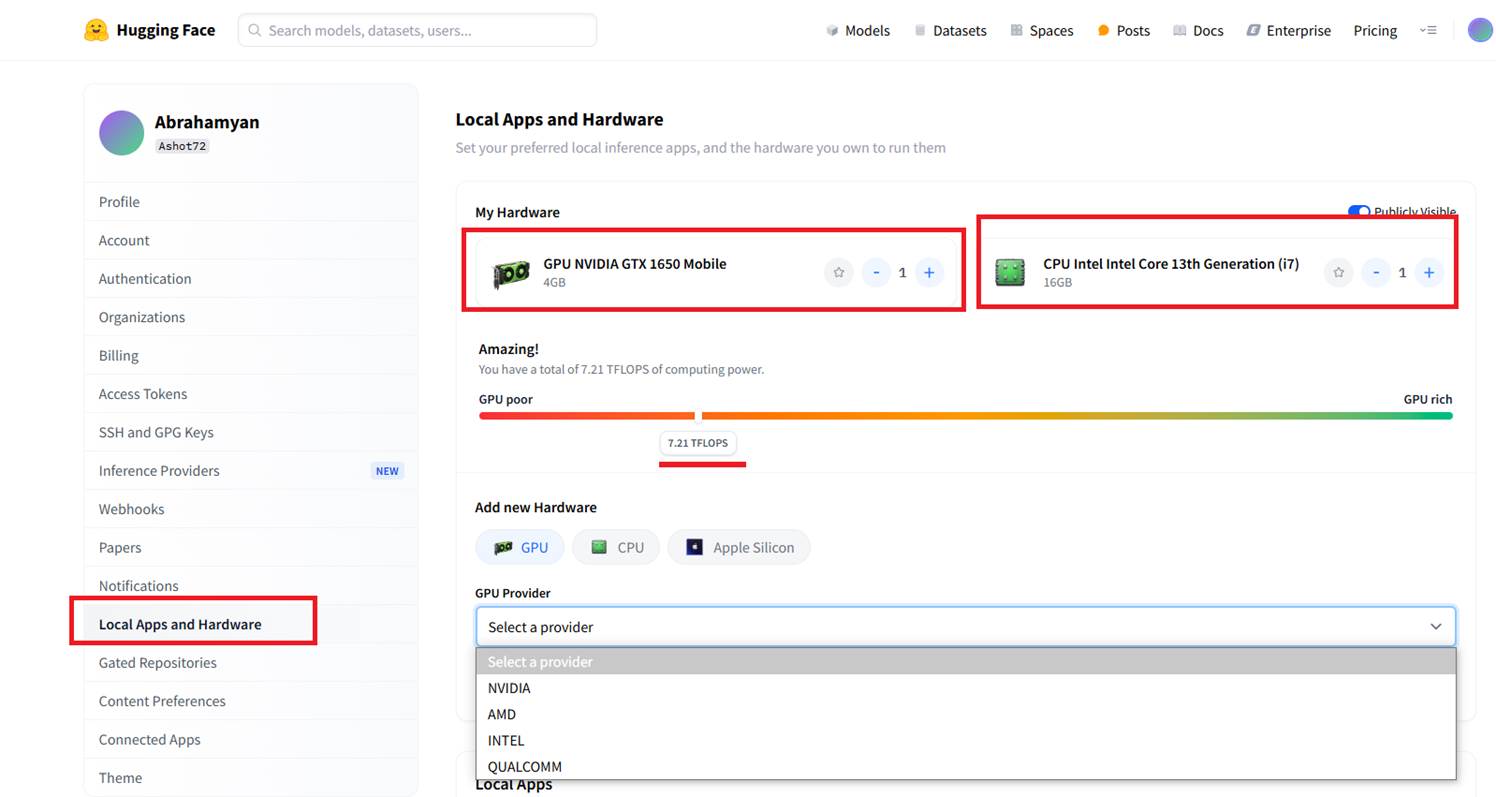This screenshot has height=797, width=1496.
Task: Open the user avatar in top navigation
Action: tap(1479, 30)
